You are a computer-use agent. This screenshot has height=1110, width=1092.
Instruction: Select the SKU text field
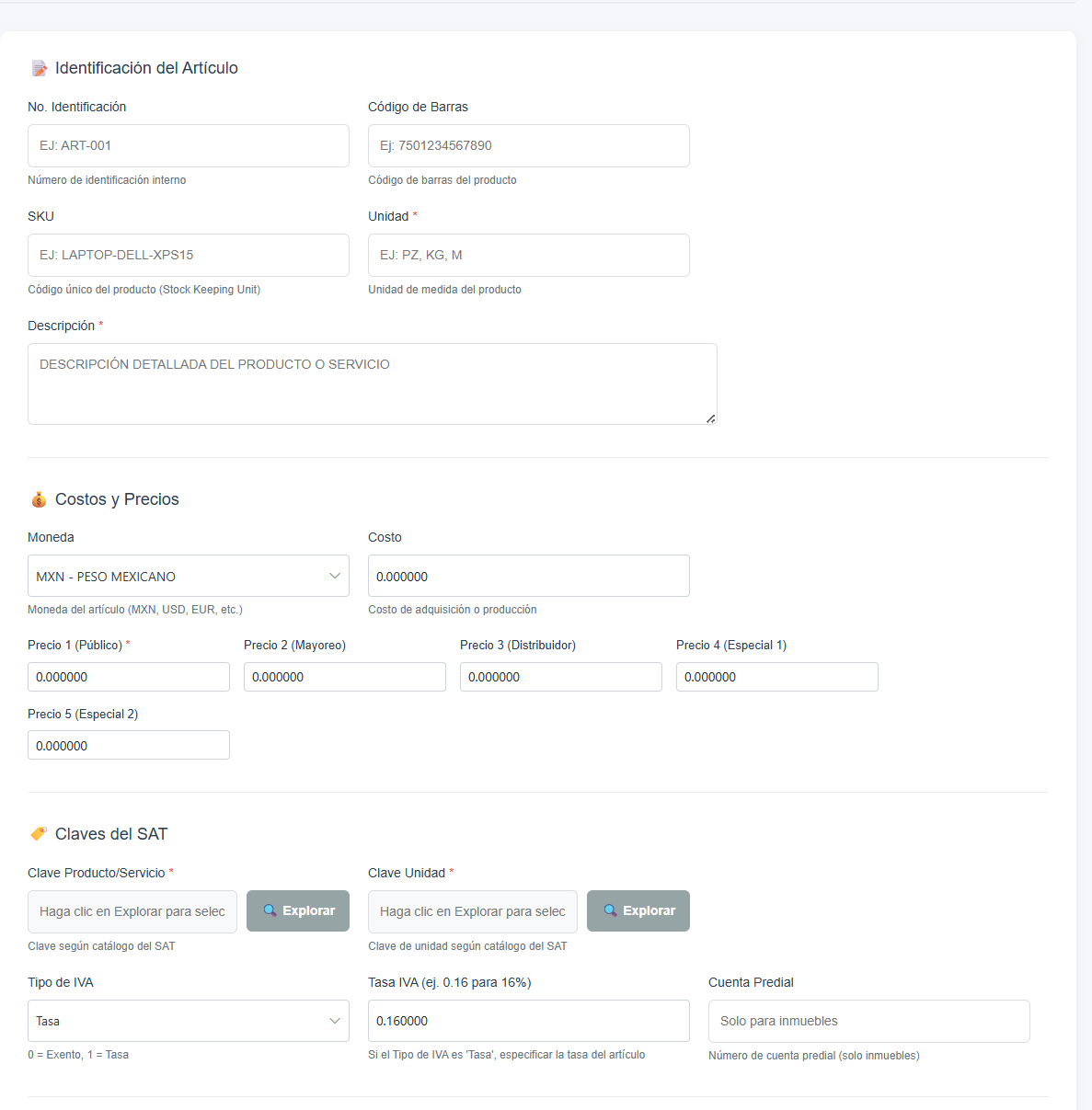(x=189, y=255)
